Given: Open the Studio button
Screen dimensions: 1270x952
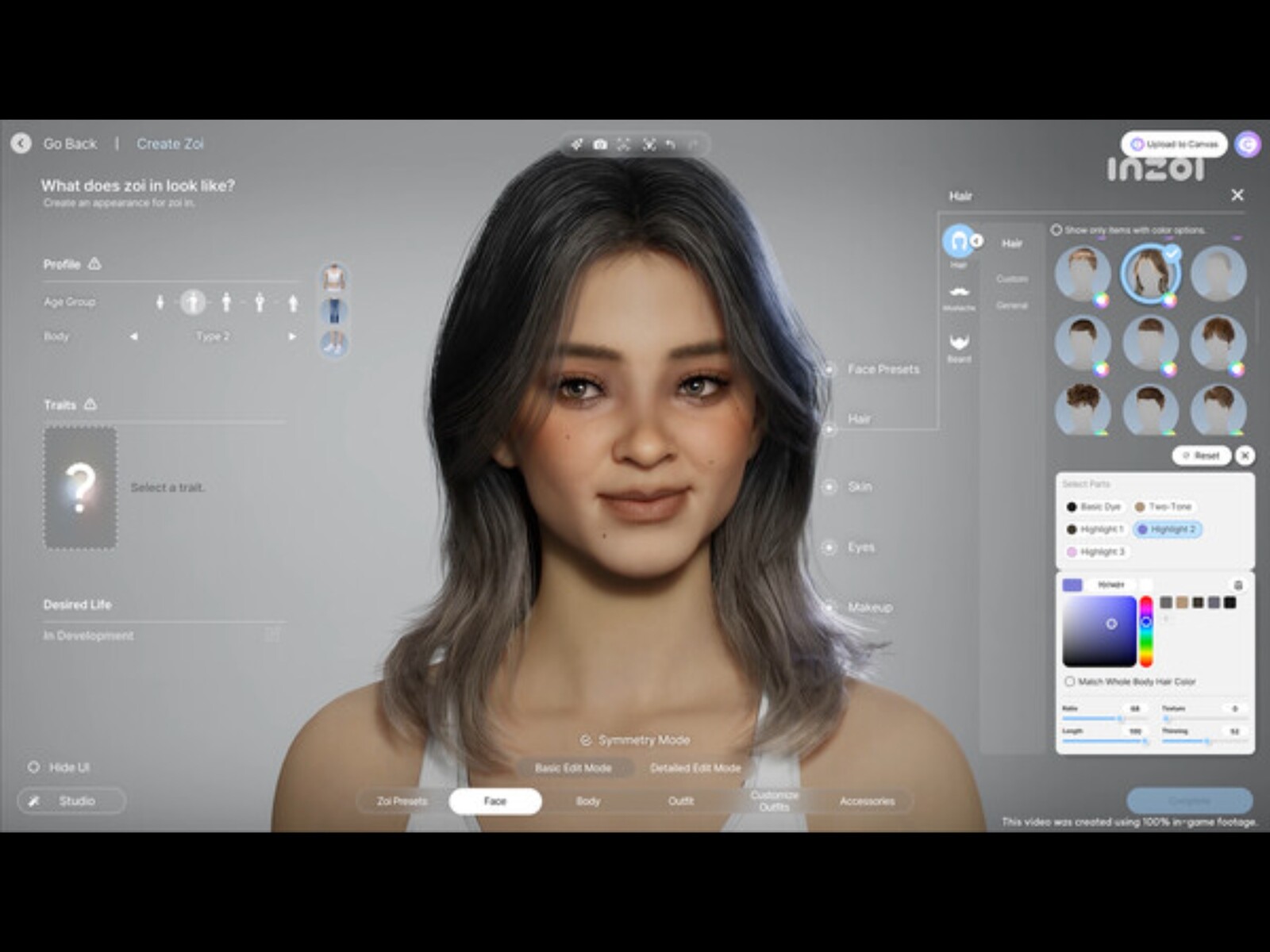Looking at the screenshot, I should 71,801.
